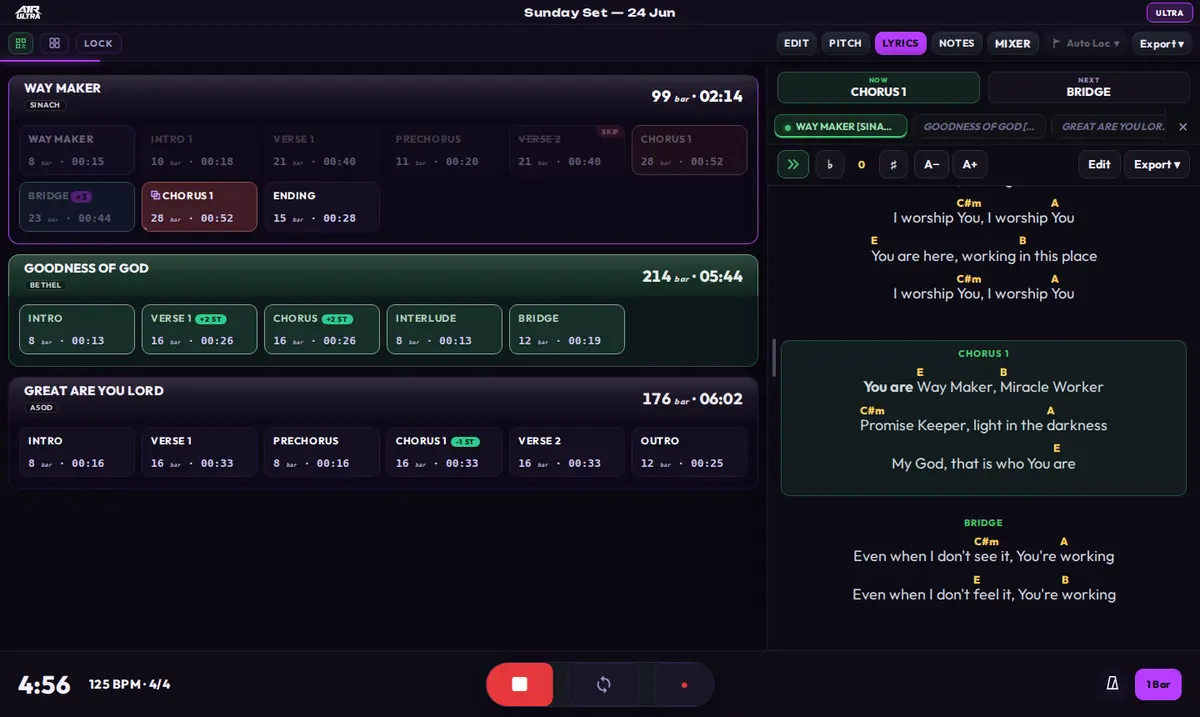Viewport: 1200px width, 717px height.
Task: Switch to the NOTES tab
Action: pos(957,43)
